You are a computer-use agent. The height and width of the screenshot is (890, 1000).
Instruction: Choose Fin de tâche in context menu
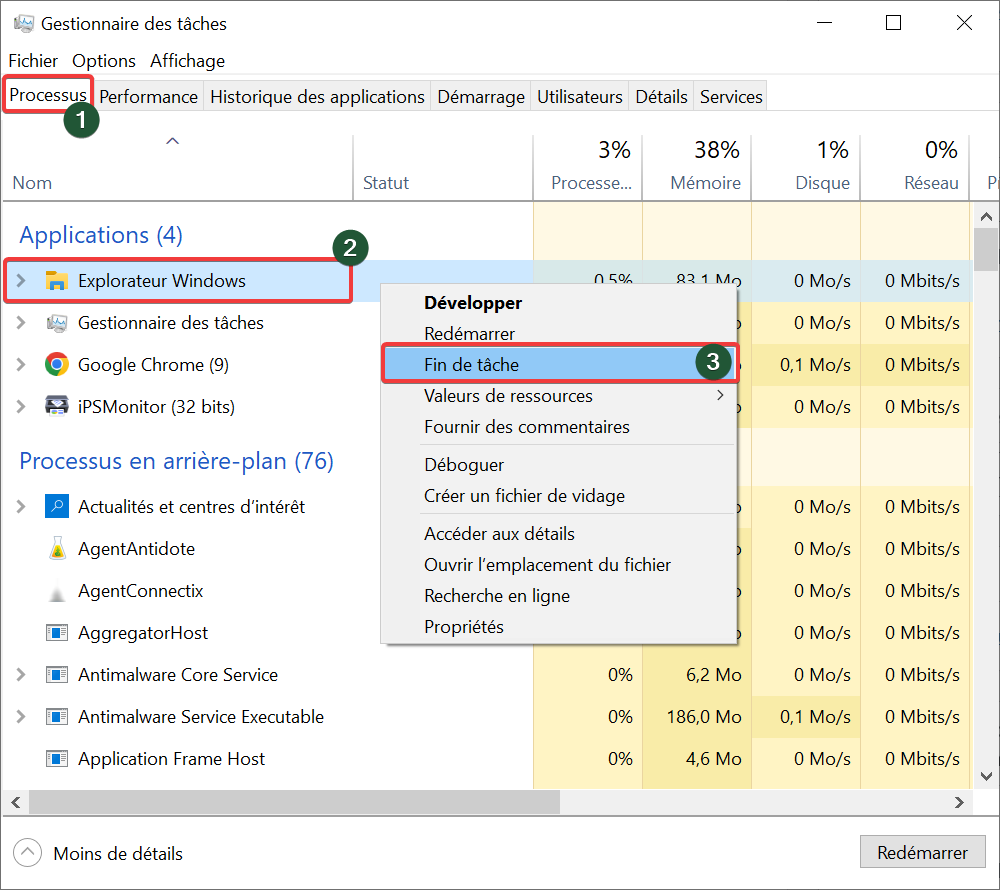559,364
